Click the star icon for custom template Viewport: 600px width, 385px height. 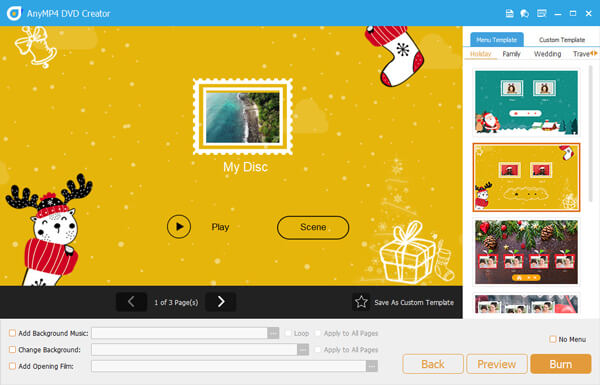[361, 302]
